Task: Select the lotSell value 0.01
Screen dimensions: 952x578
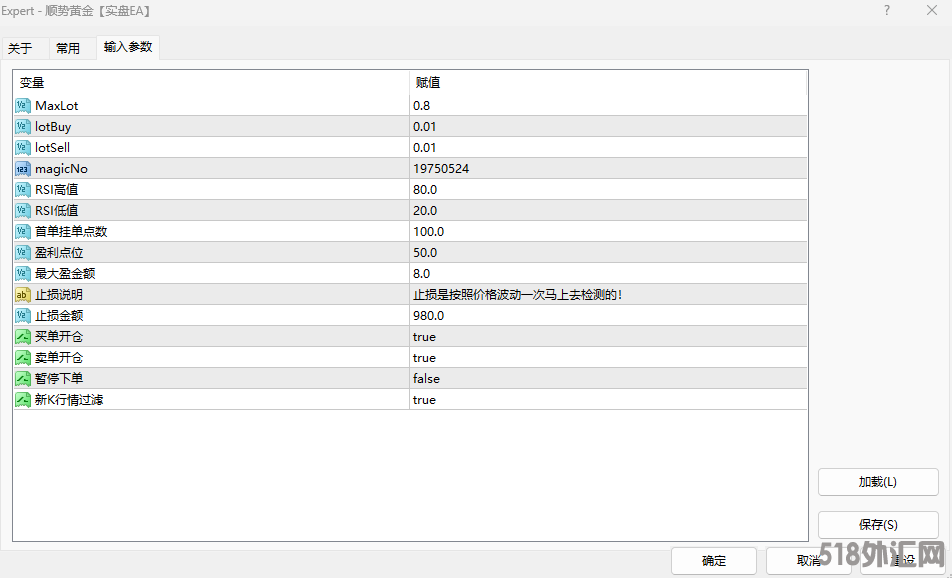Action: 424,148
